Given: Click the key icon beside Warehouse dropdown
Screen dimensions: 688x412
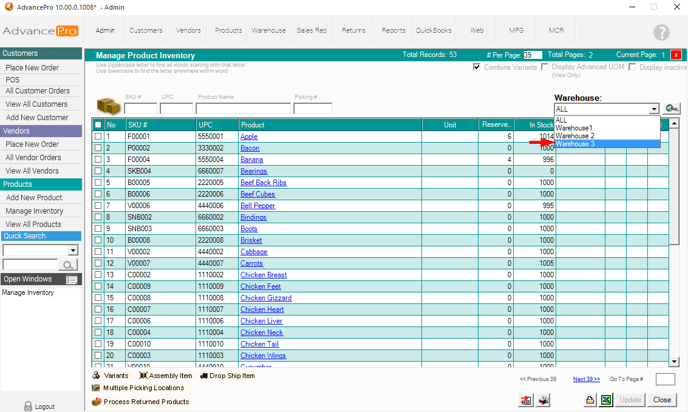Looking at the screenshot, I should pos(672,109).
